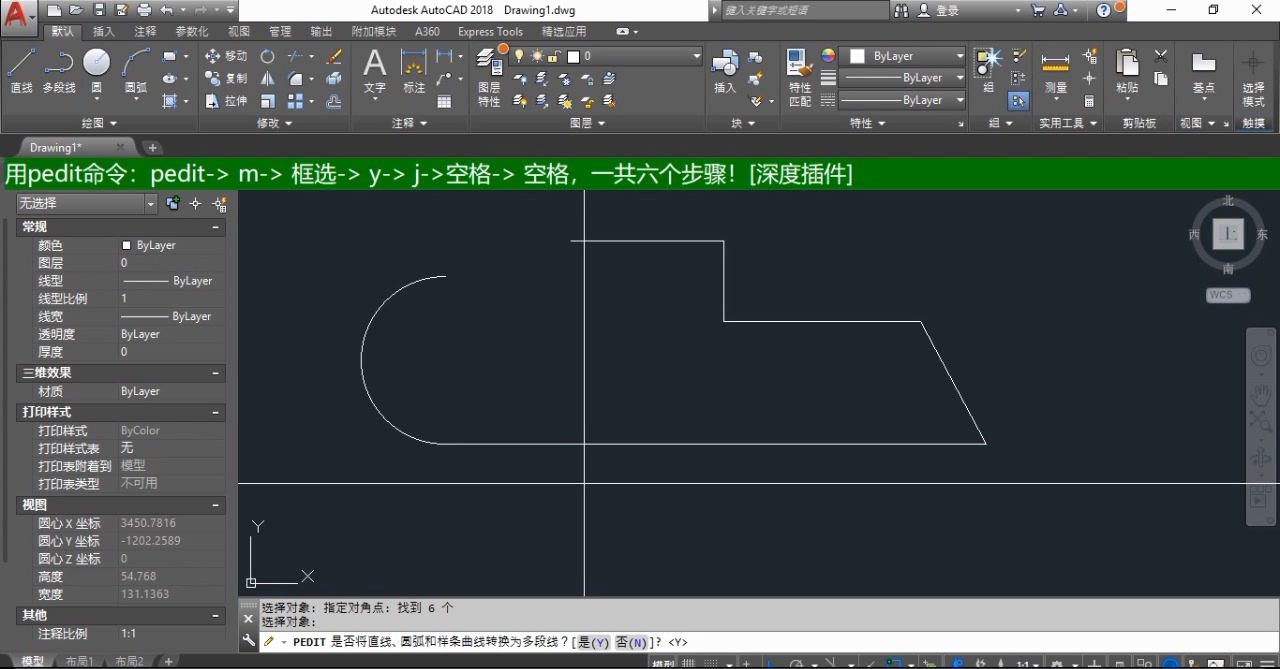
Task: Activate the Move (移动) tool
Action: coord(226,56)
